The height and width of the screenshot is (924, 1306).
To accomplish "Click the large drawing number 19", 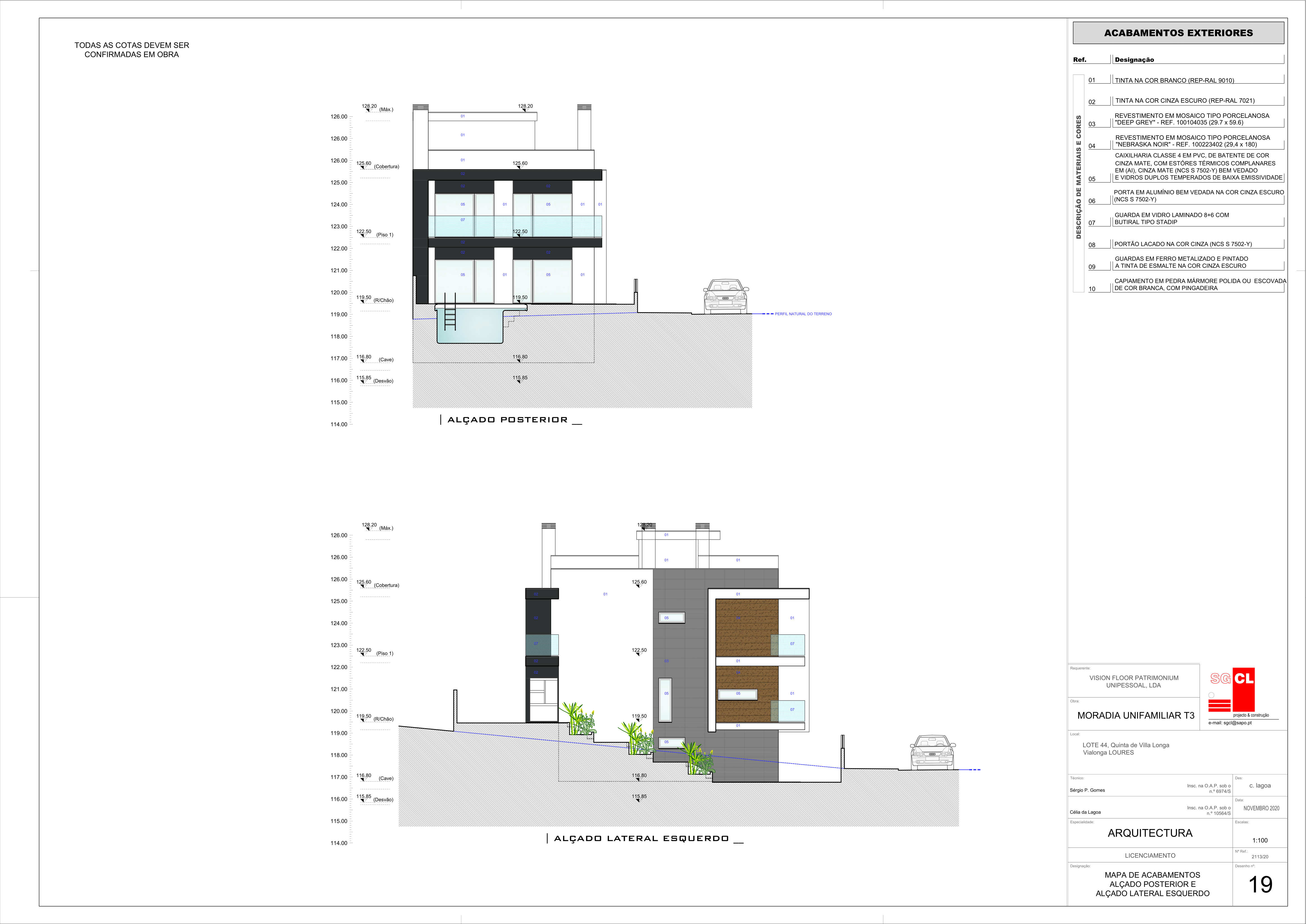I will pos(1260,884).
